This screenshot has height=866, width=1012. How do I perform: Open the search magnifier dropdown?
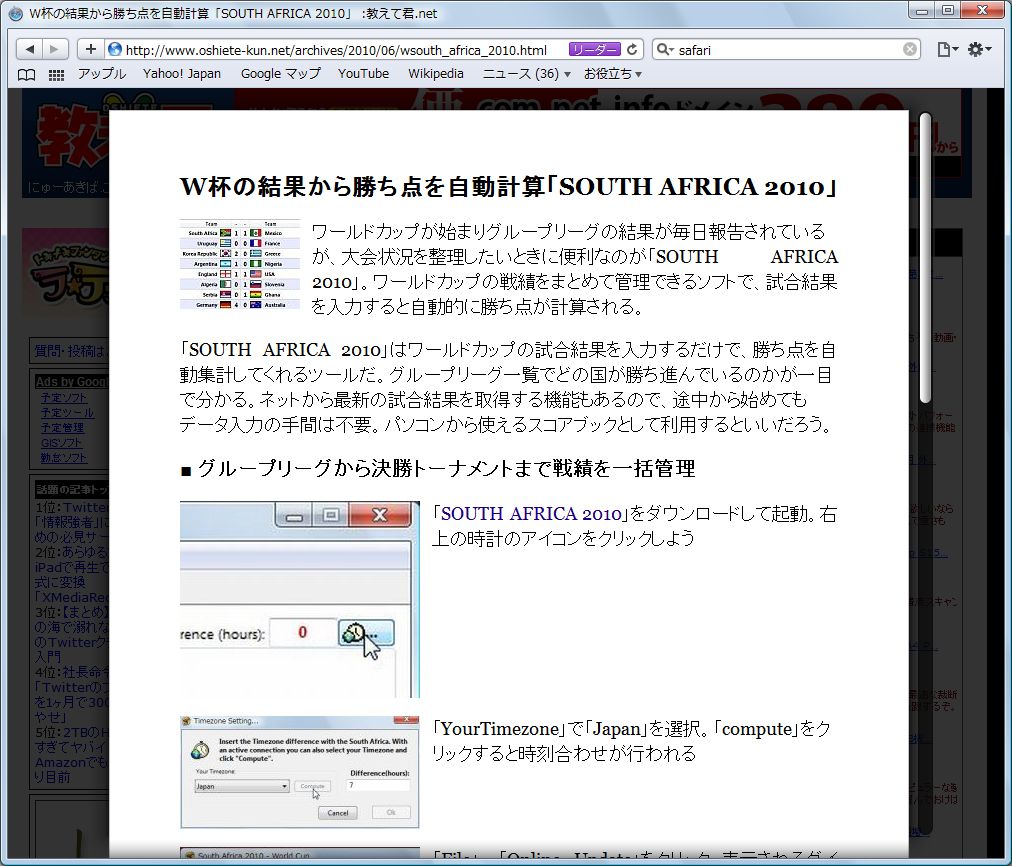(665, 50)
